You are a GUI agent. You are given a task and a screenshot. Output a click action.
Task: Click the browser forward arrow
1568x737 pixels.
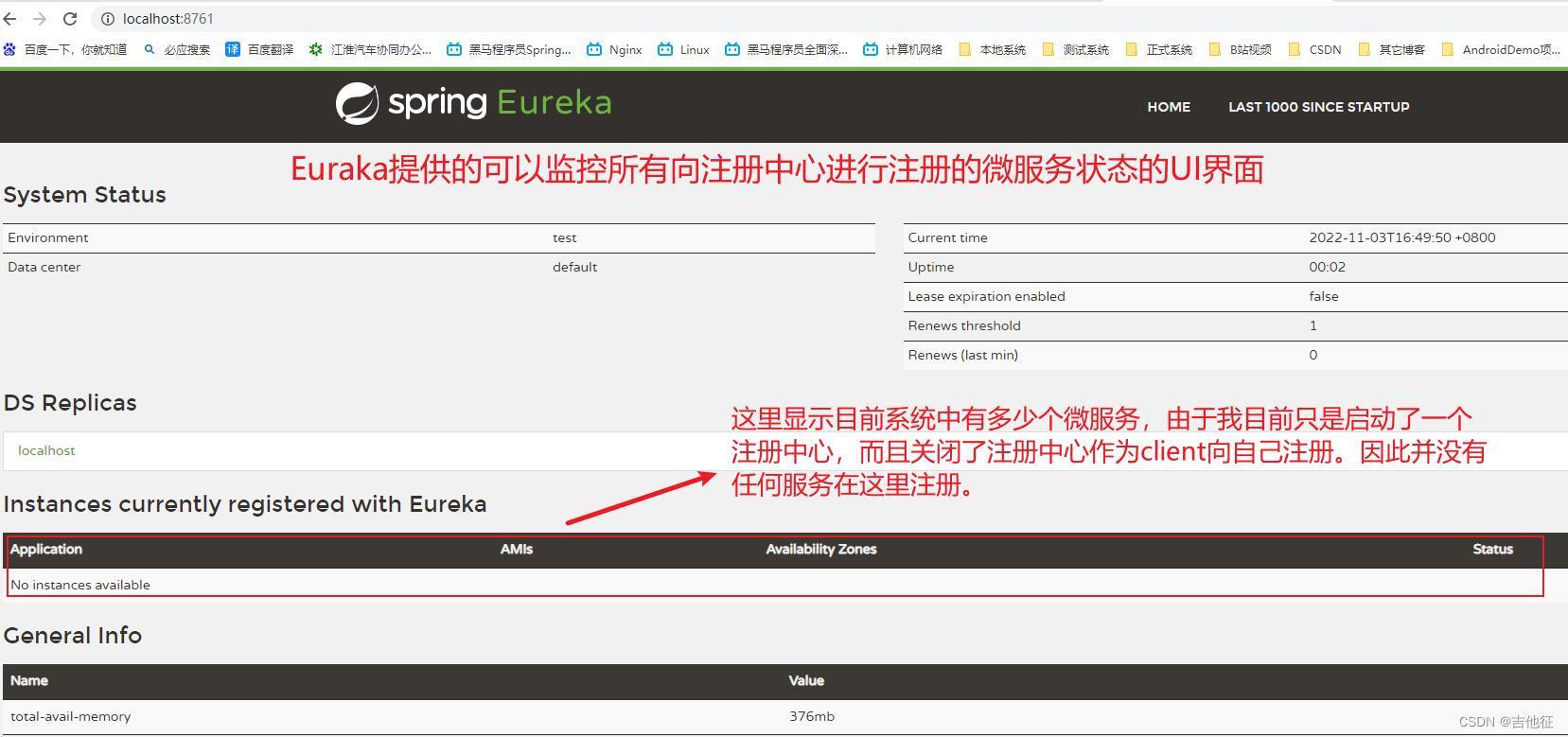pyautogui.click(x=40, y=19)
